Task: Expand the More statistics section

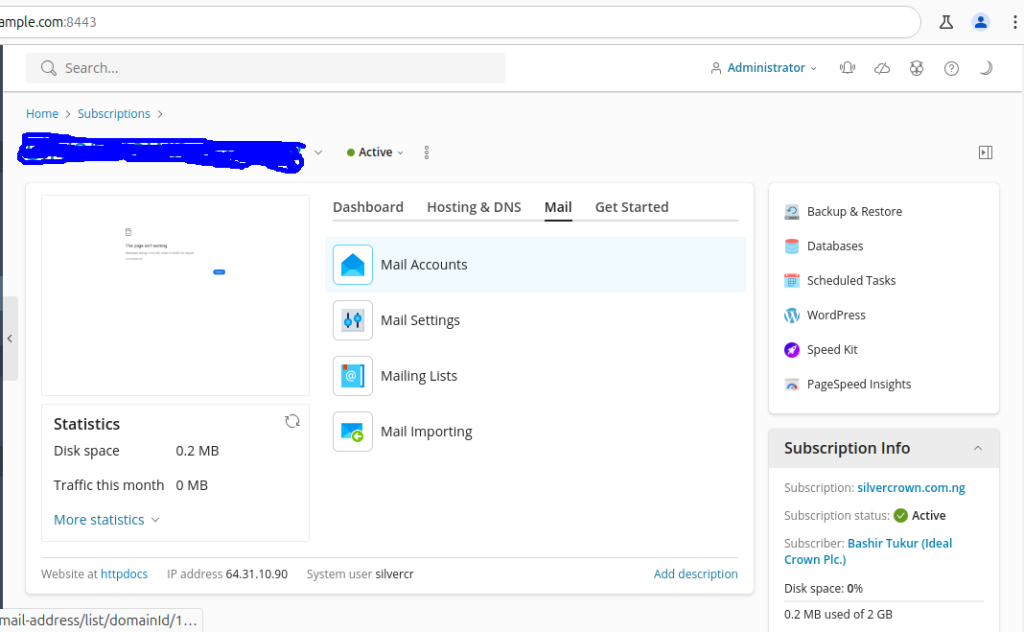Action: pyautogui.click(x=106, y=520)
